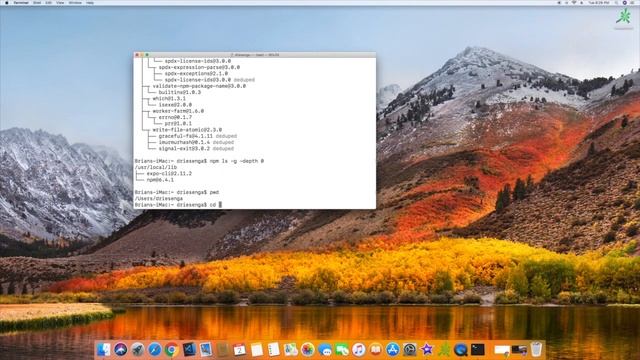
Task: Click builtins@1.0.3 tree entry
Action: (x=180, y=92)
